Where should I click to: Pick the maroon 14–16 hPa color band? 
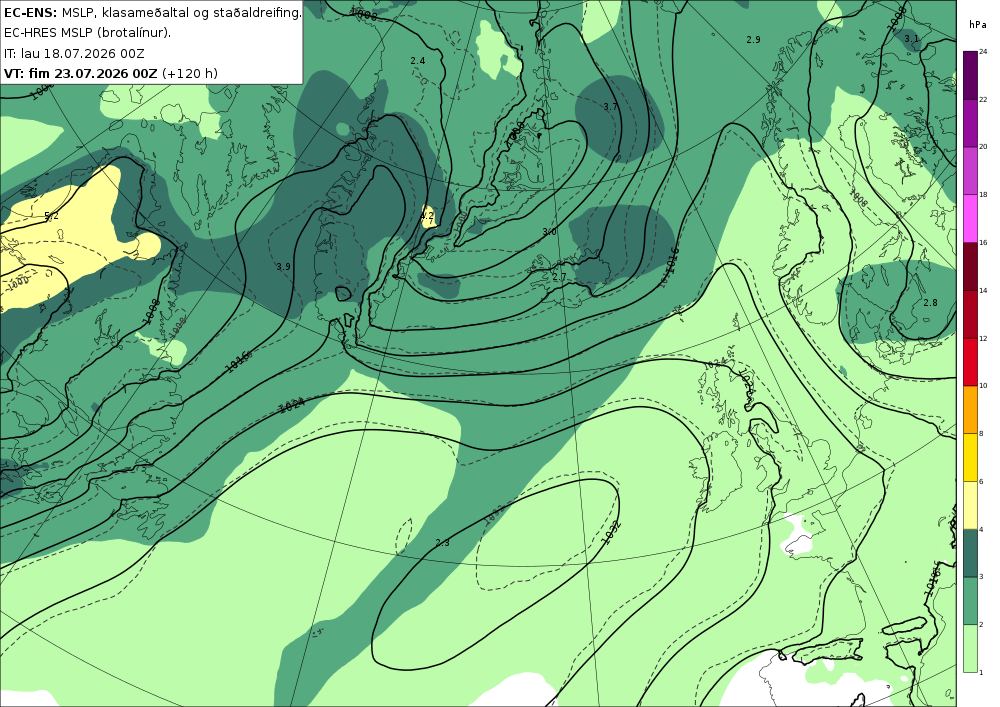point(970,266)
